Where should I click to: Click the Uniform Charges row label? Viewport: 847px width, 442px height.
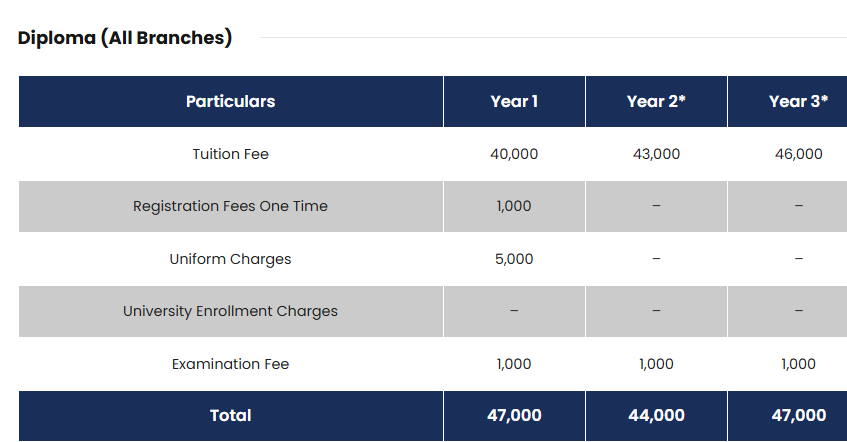tap(230, 259)
